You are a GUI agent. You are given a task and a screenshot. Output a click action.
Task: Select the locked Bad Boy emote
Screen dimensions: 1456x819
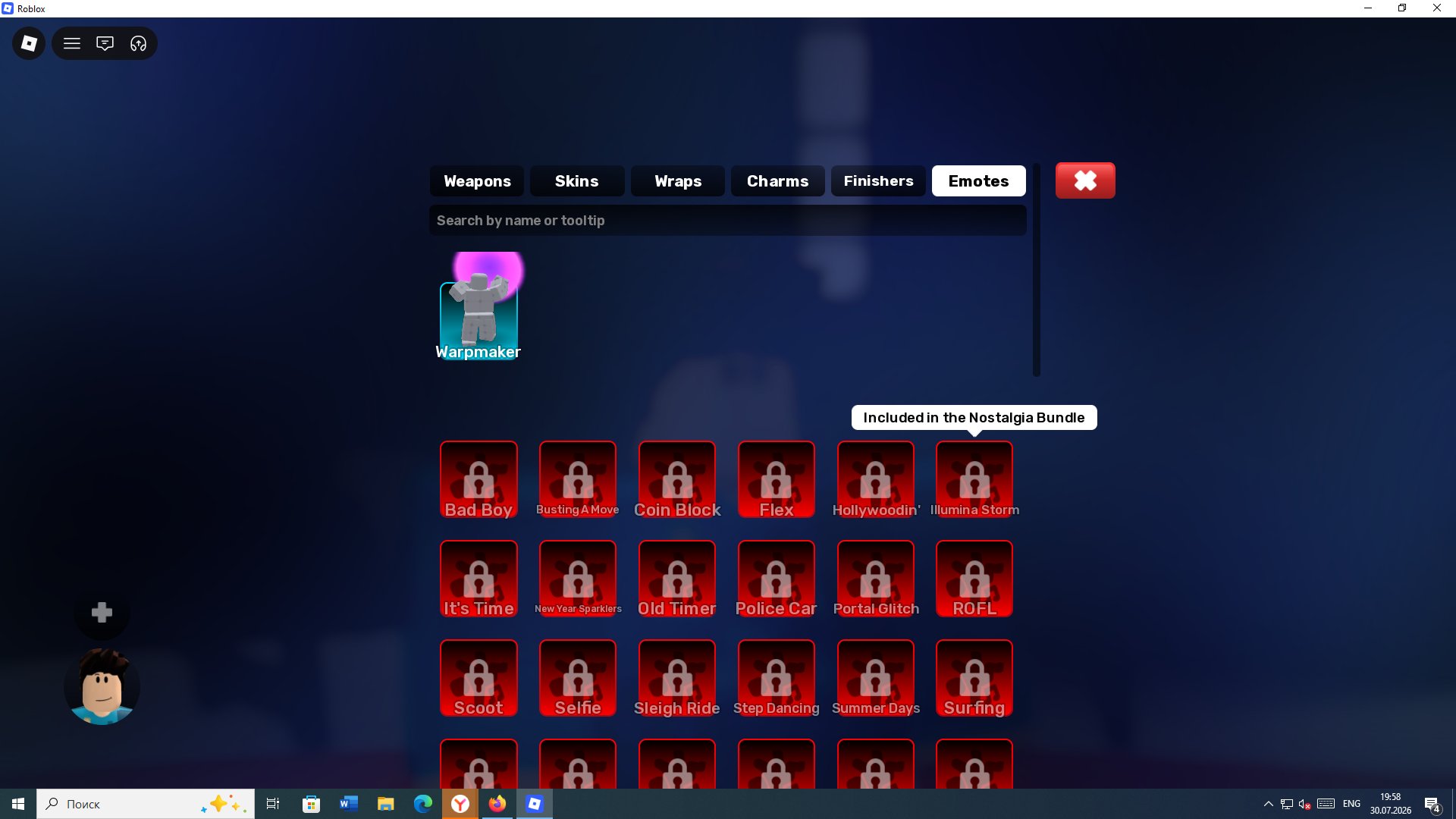(x=479, y=479)
